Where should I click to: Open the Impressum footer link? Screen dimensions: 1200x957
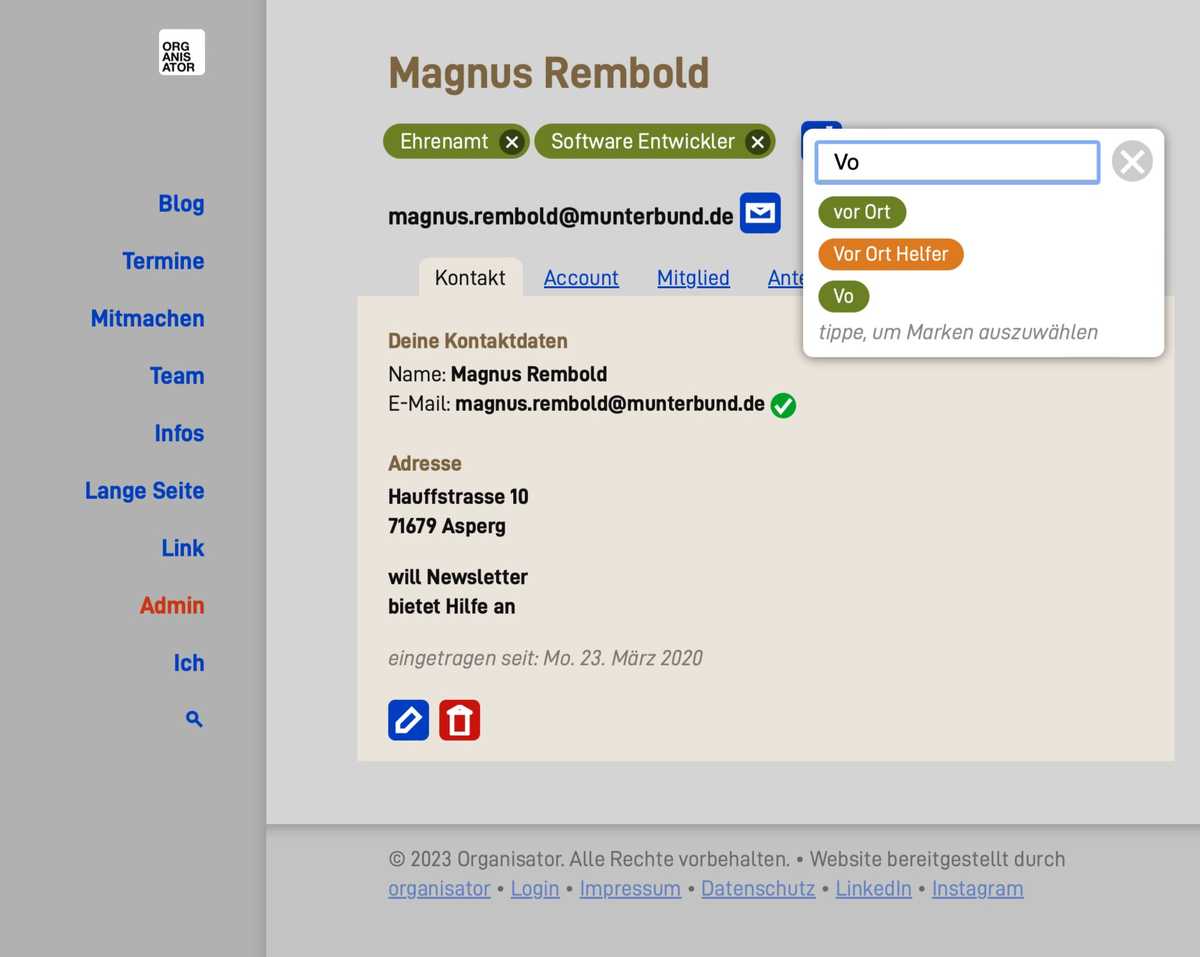(630, 888)
